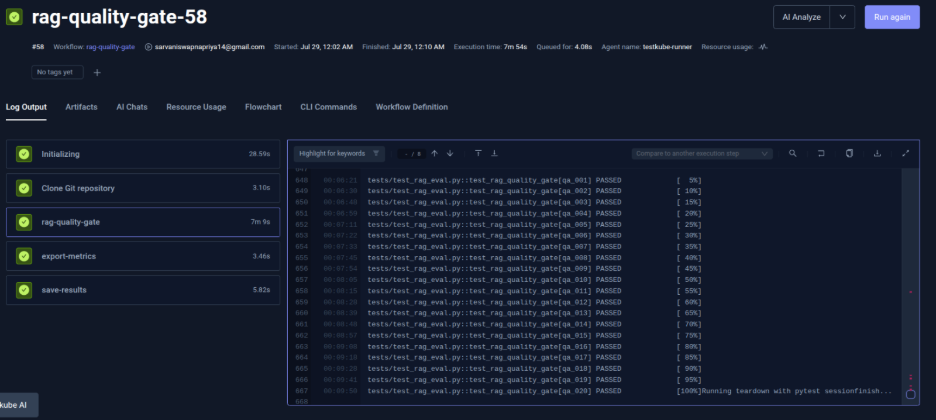
Task: Click the email sarvaniswapnapriya14@gmail.com
Action: tap(210, 47)
